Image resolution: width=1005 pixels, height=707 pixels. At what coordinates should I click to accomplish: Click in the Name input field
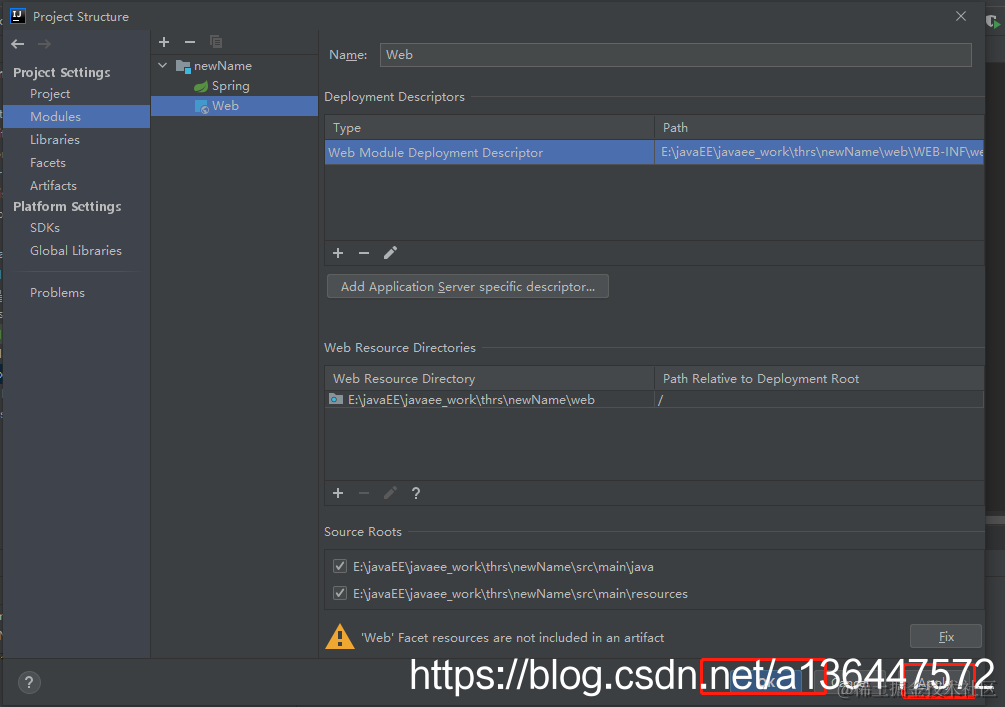pos(676,55)
